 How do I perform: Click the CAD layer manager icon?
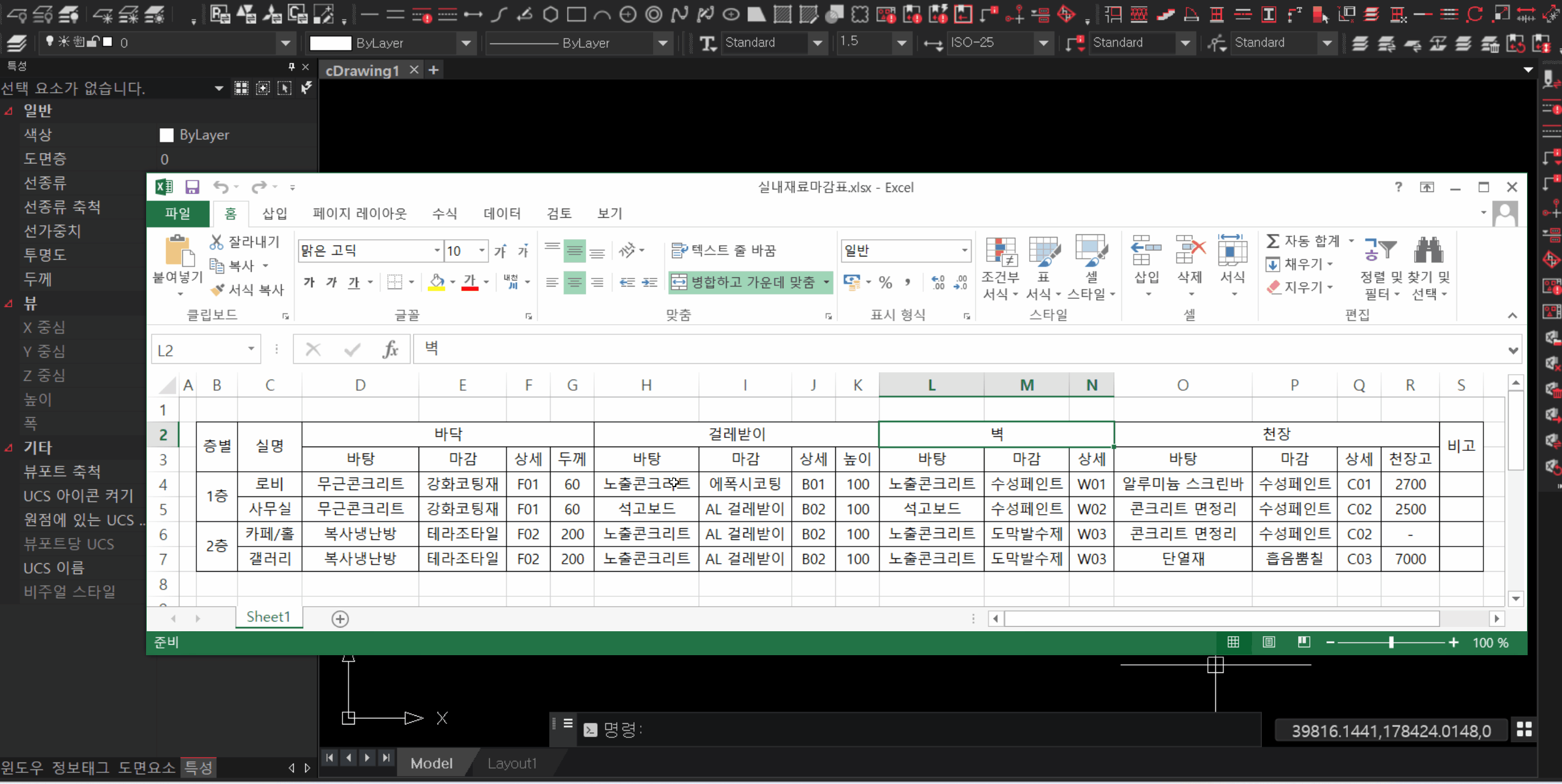point(17,43)
